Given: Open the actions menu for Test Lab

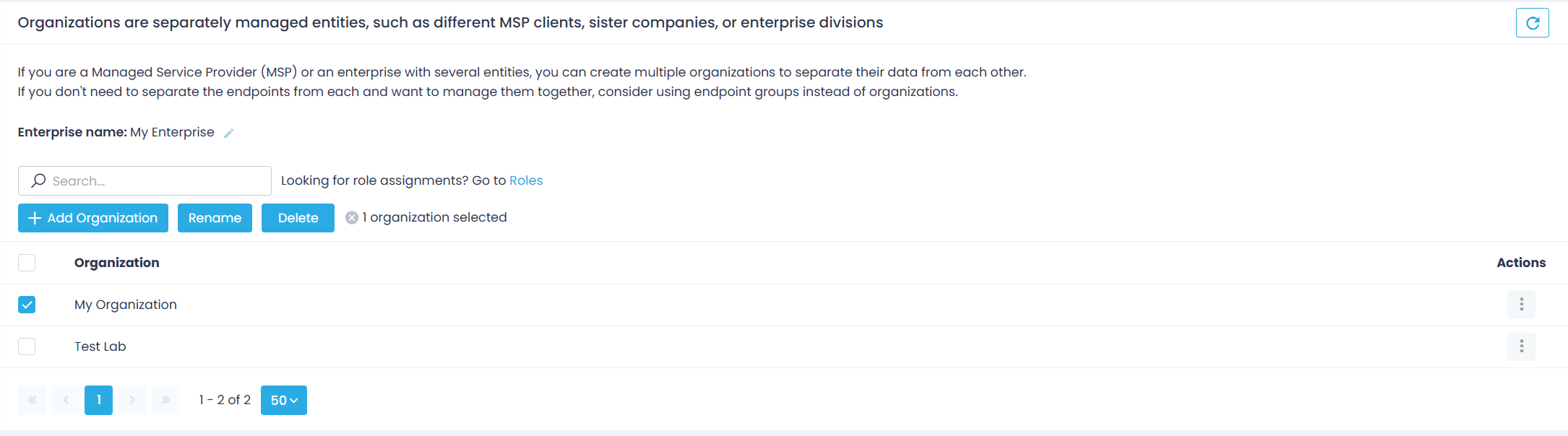Looking at the screenshot, I should pyautogui.click(x=1521, y=346).
